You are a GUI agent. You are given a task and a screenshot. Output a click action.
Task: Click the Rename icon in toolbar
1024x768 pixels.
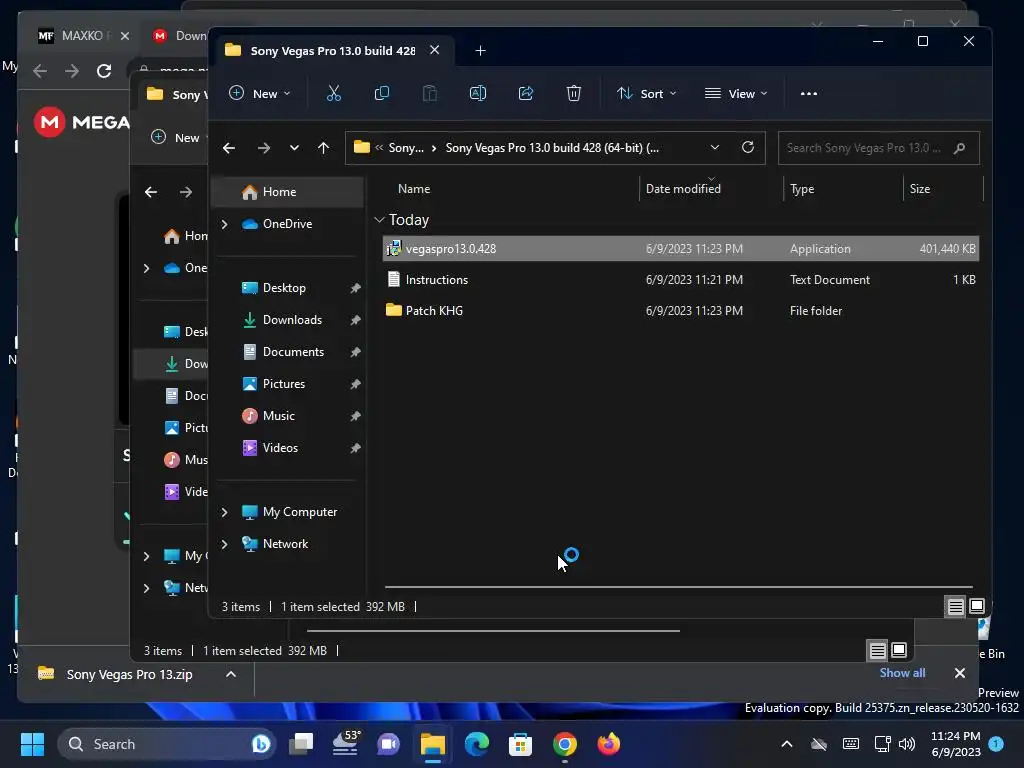[x=477, y=93]
